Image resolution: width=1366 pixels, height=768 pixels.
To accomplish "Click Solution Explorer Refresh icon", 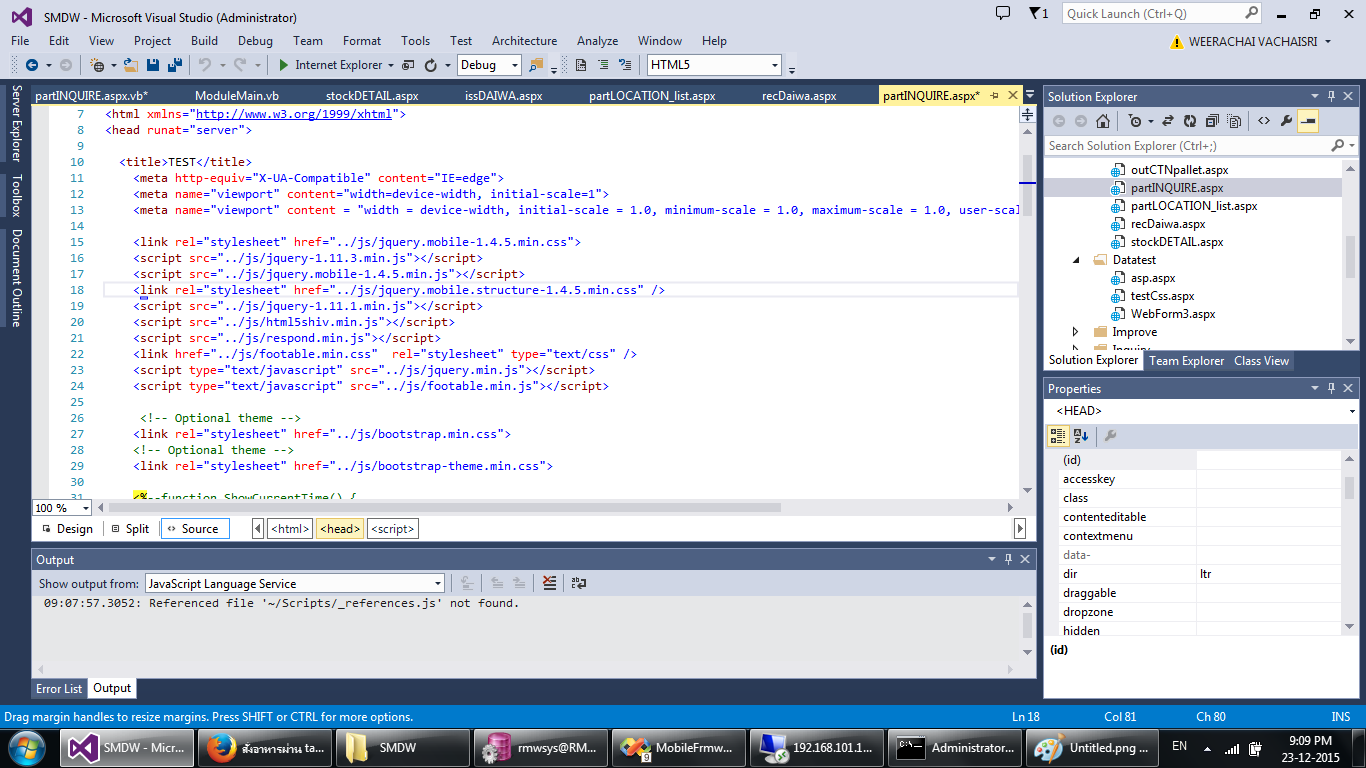I will click(1190, 121).
